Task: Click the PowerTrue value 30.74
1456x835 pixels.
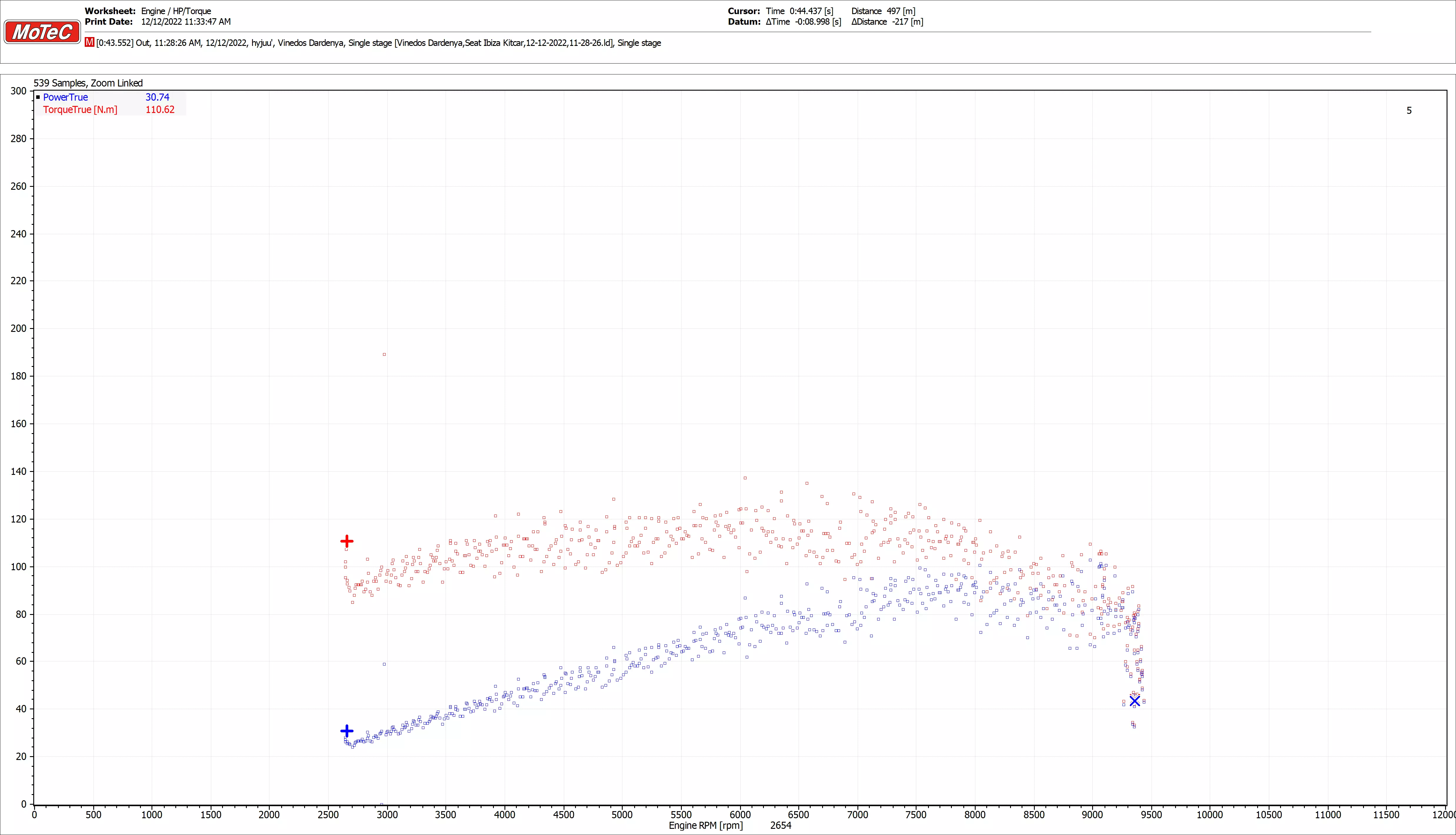Action: click(x=157, y=97)
